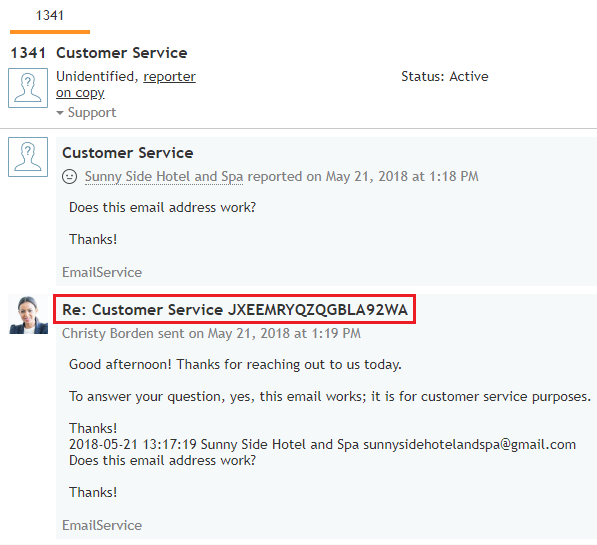
Task: Click "Does this email address work?" first message
Action: click(x=163, y=208)
